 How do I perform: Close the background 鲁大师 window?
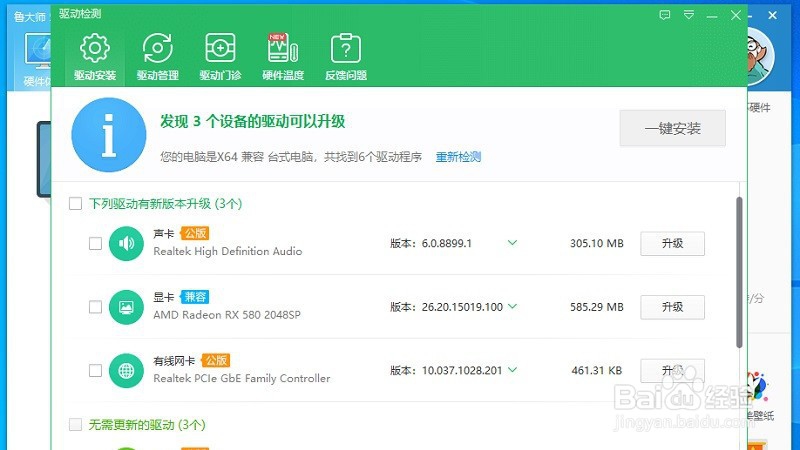tap(772, 15)
